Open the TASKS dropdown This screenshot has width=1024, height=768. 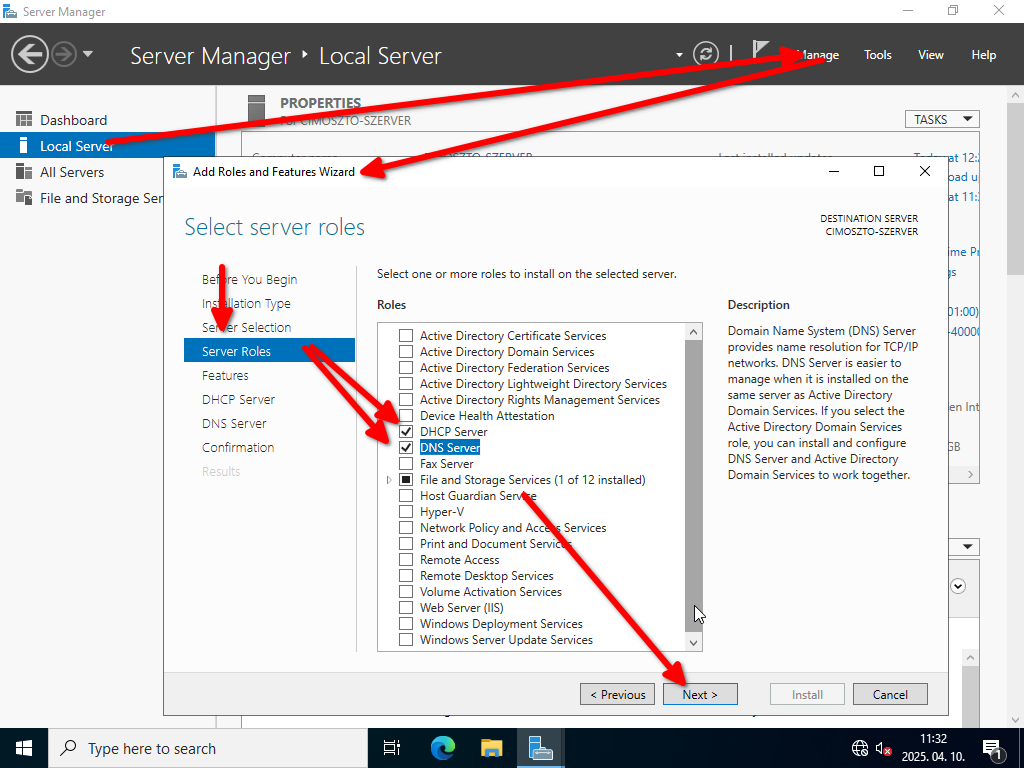(941, 119)
